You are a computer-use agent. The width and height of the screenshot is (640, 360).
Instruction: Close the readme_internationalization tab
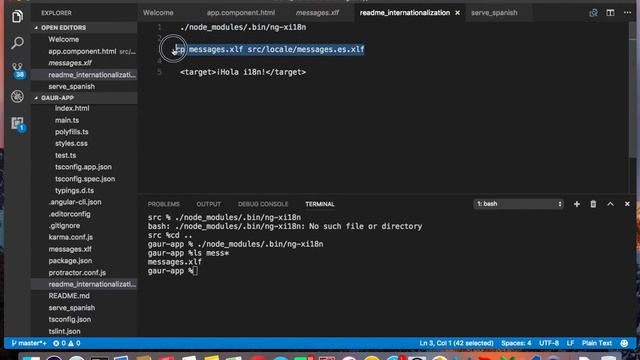[x=458, y=13]
